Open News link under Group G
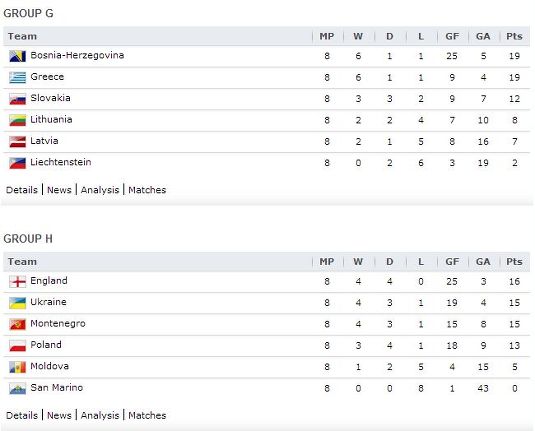 [59, 190]
